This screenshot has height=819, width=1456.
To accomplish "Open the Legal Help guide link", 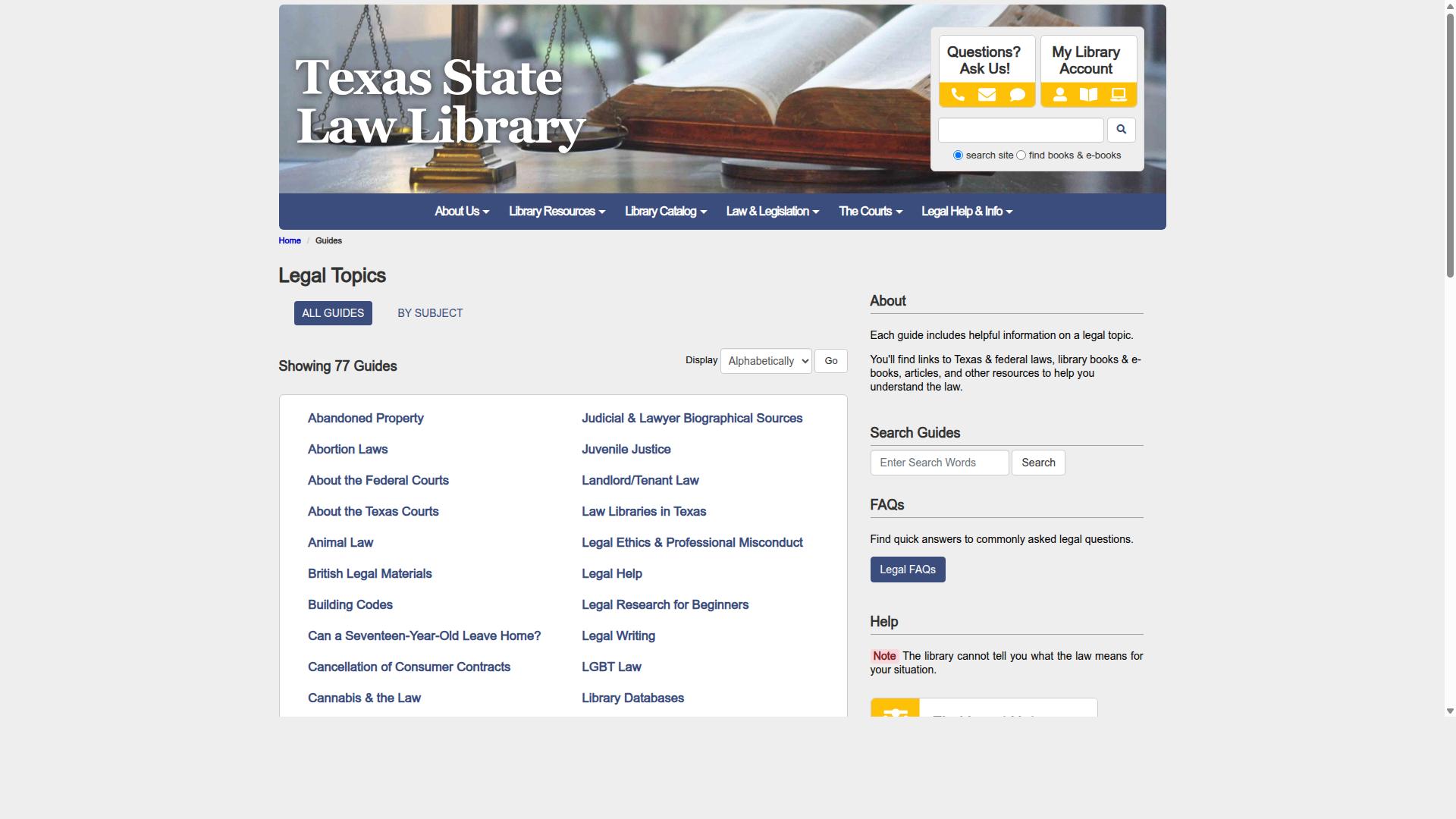I will point(611,574).
